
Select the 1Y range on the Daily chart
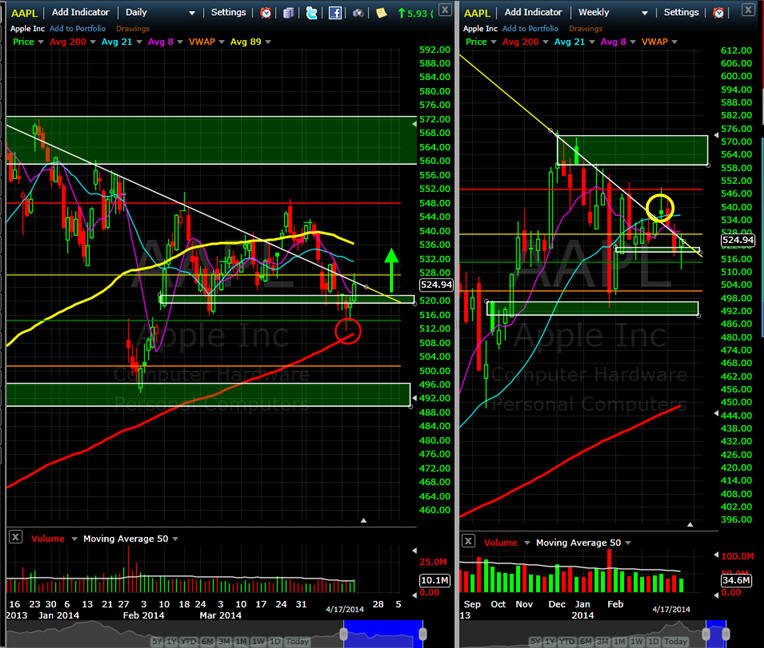coord(172,641)
